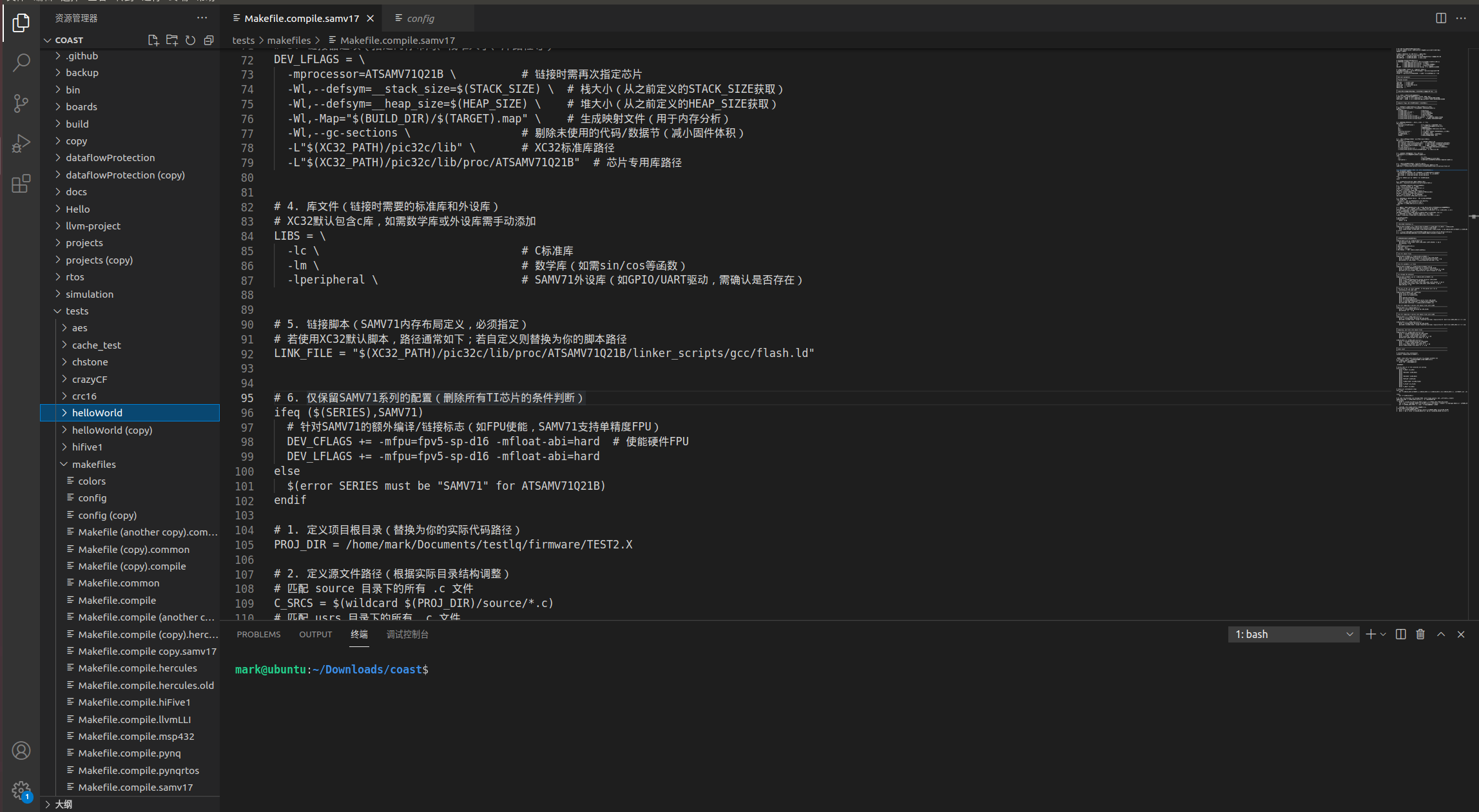
Task: Expand the helloWorld folder
Action: [97, 412]
